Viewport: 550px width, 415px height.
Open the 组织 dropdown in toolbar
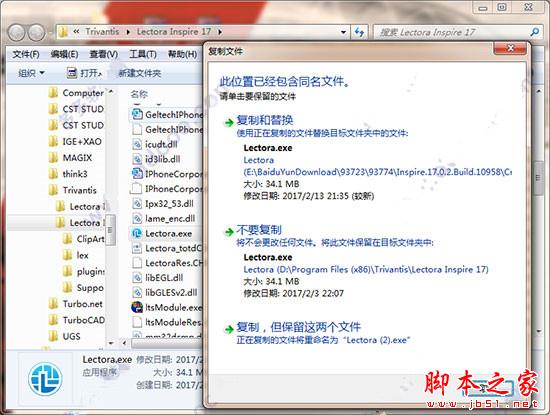(31, 73)
